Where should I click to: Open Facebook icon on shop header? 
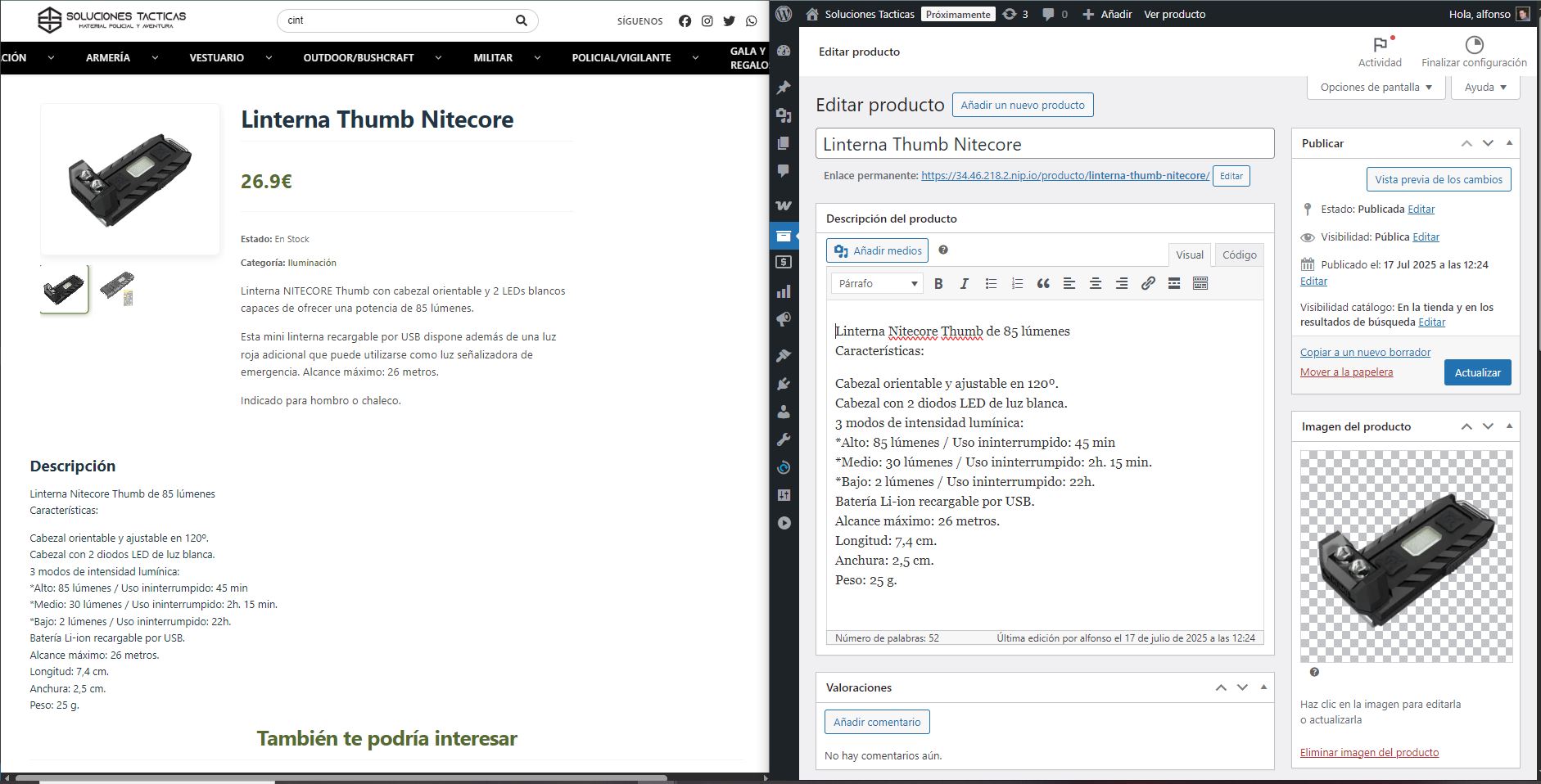pos(685,20)
